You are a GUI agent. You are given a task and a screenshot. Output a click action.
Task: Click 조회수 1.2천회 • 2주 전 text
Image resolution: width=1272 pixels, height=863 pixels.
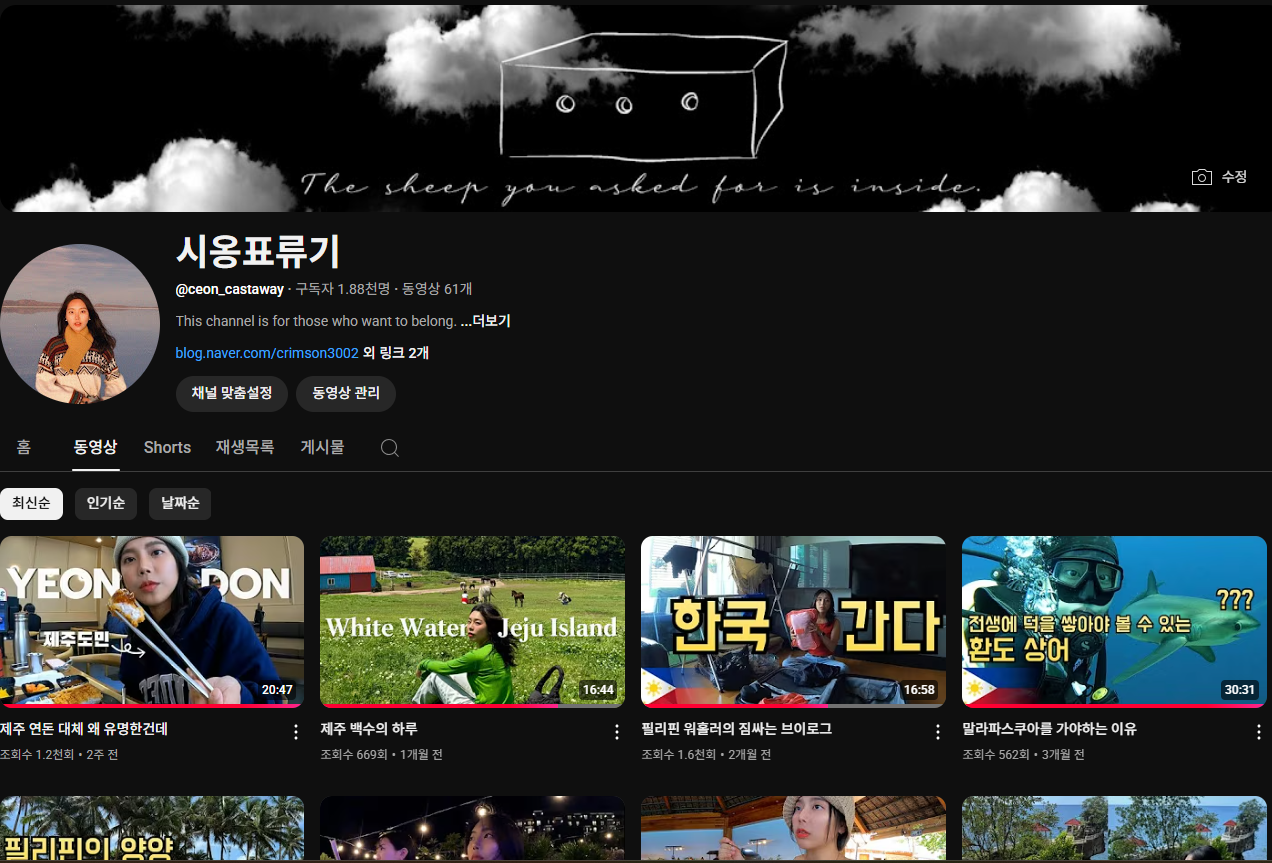point(59,755)
